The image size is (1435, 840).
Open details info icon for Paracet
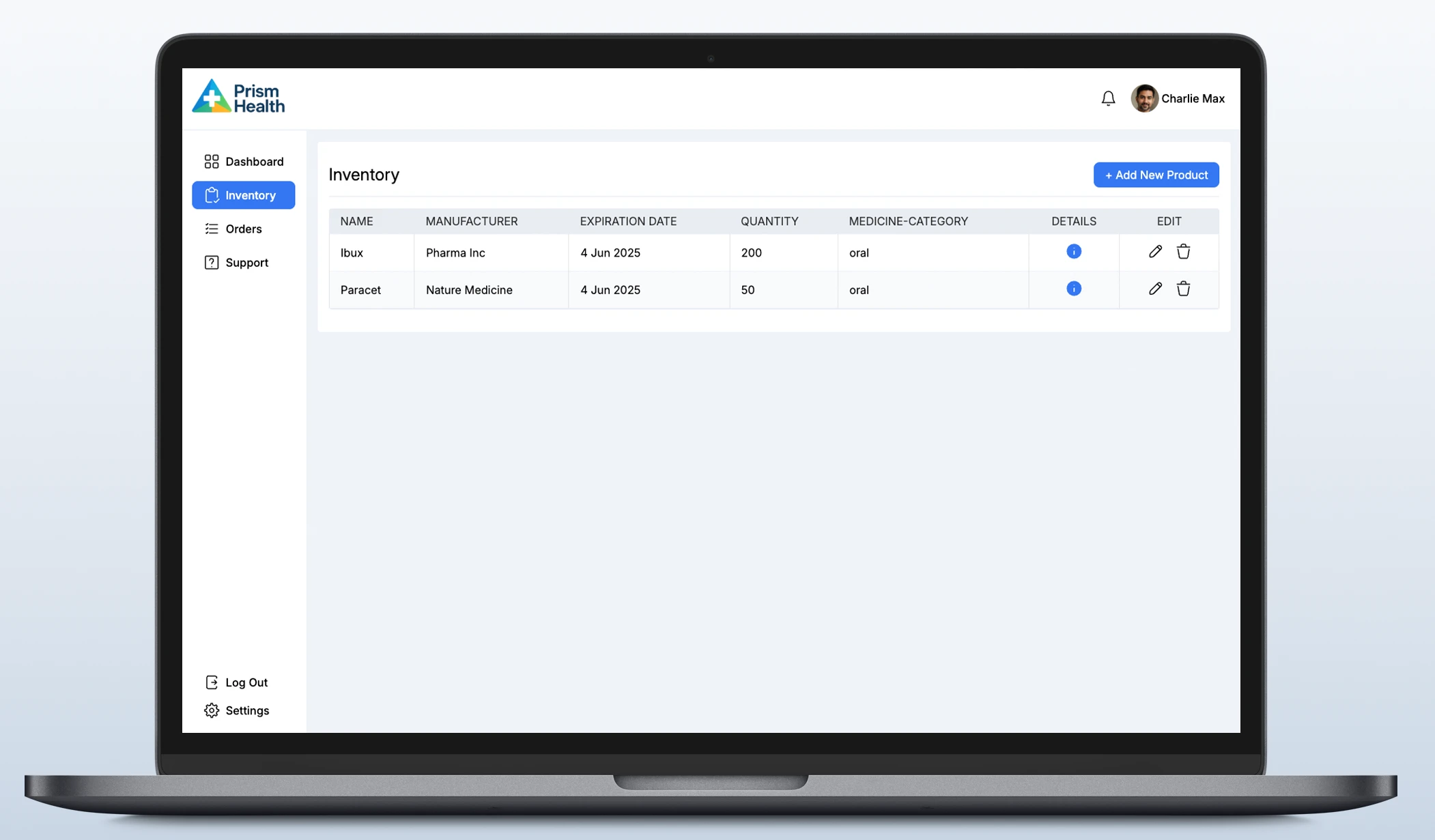1073,289
